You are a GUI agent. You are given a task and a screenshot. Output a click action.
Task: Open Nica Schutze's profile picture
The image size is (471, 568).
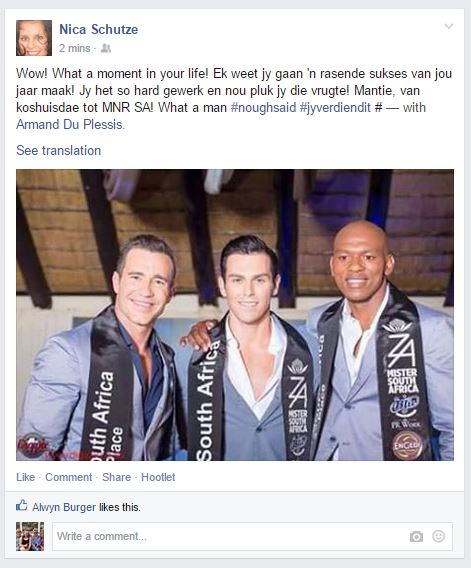(x=34, y=38)
